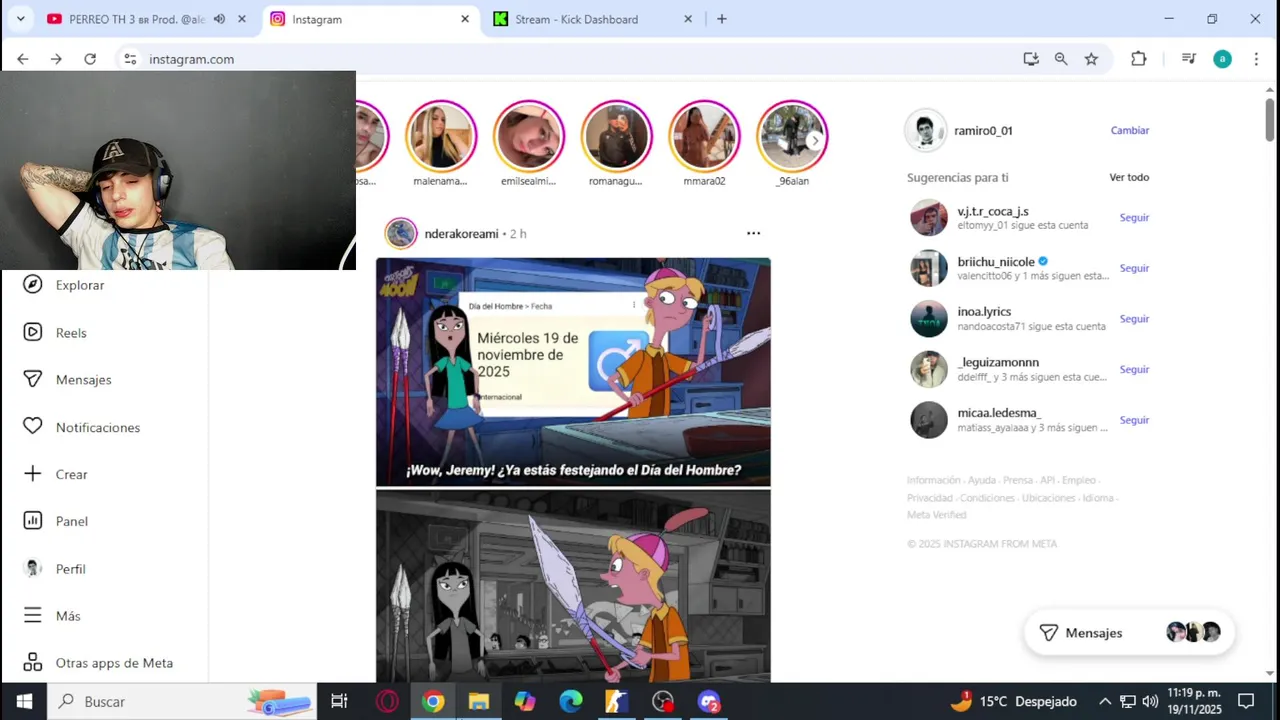The width and height of the screenshot is (1280, 720).
Task: View emilsealmi story
Action: tap(529, 136)
